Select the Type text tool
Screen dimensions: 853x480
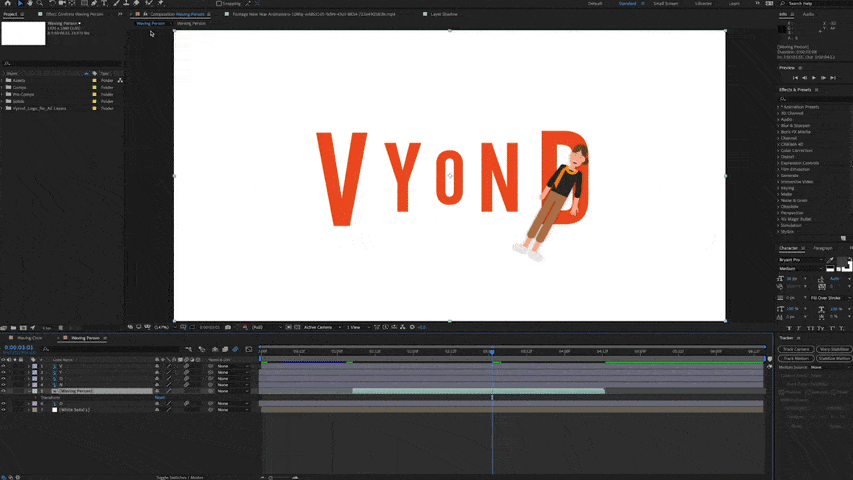[104, 3]
